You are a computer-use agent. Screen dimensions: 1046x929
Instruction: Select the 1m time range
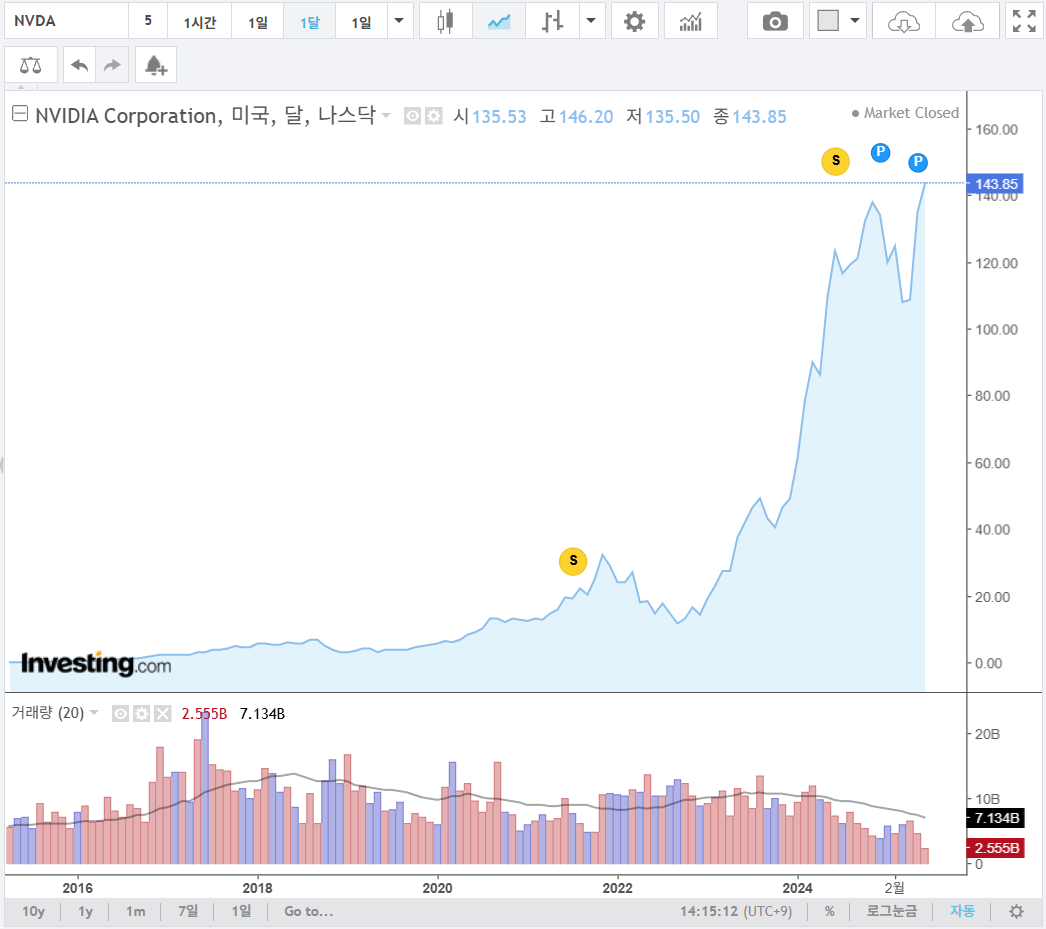pos(135,911)
